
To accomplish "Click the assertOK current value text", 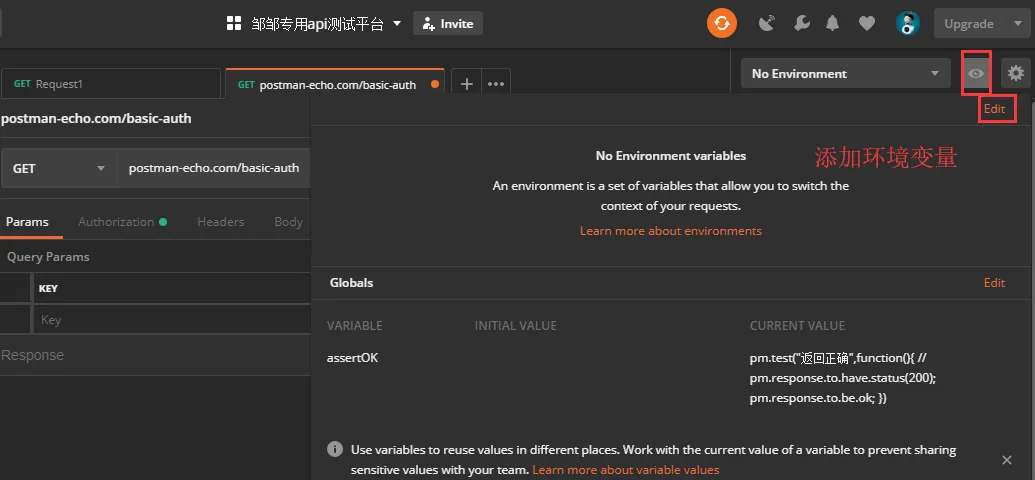I will click(844, 378).
